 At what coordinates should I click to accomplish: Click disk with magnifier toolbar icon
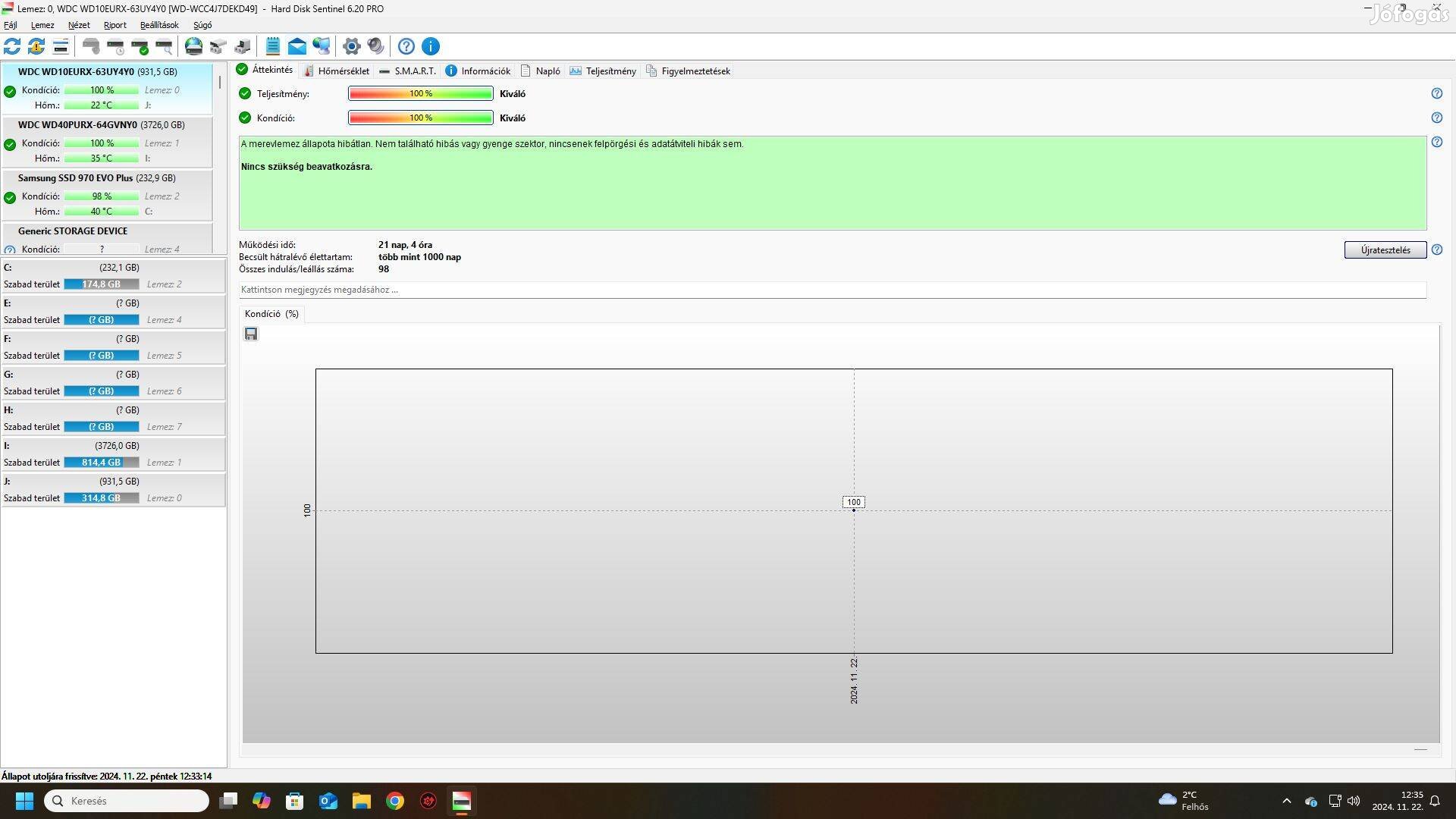pyautogui.click(x=164, y=46)
